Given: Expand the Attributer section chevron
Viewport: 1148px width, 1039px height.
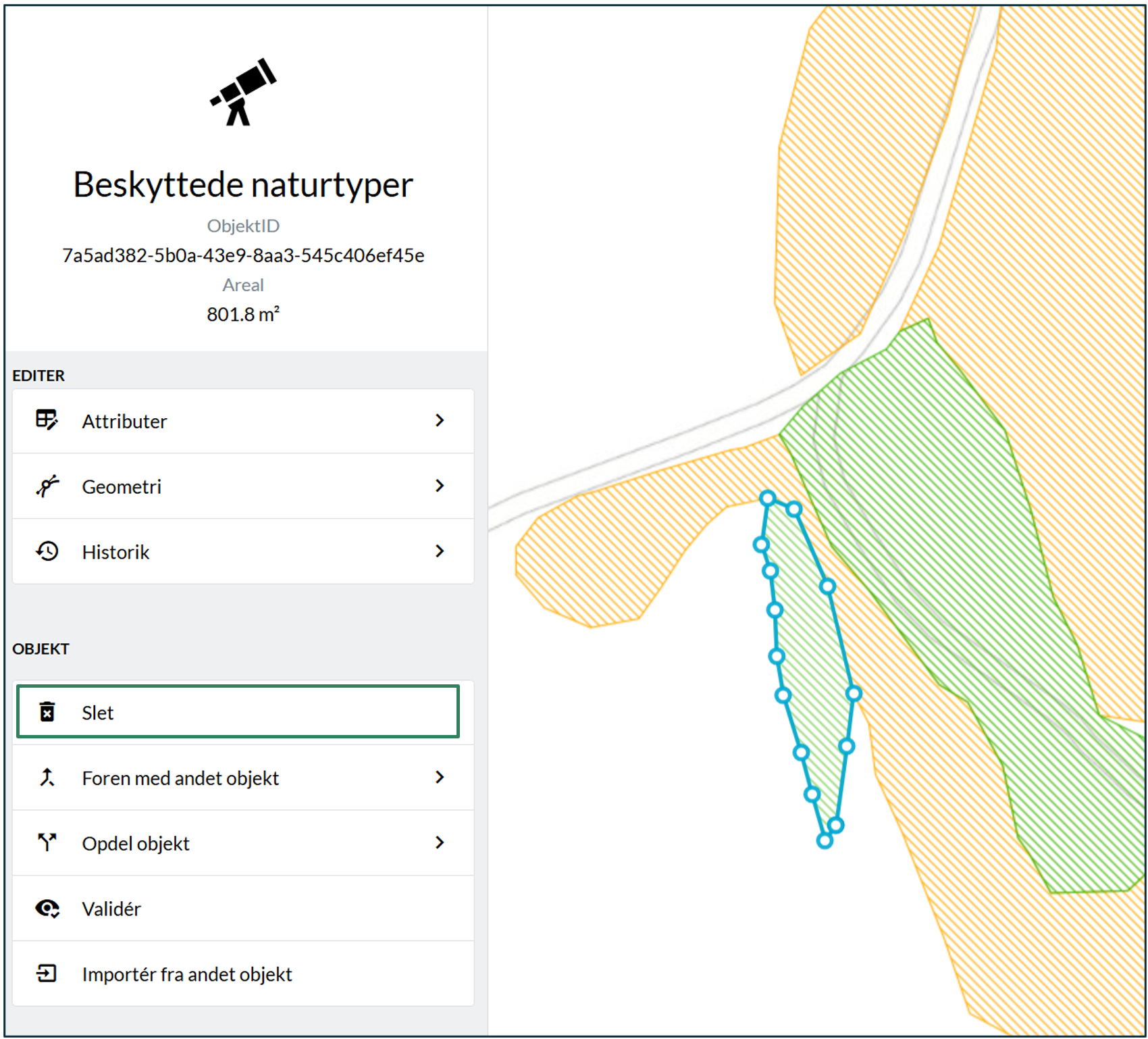Looking at the screenshot, I should point(440,420).
